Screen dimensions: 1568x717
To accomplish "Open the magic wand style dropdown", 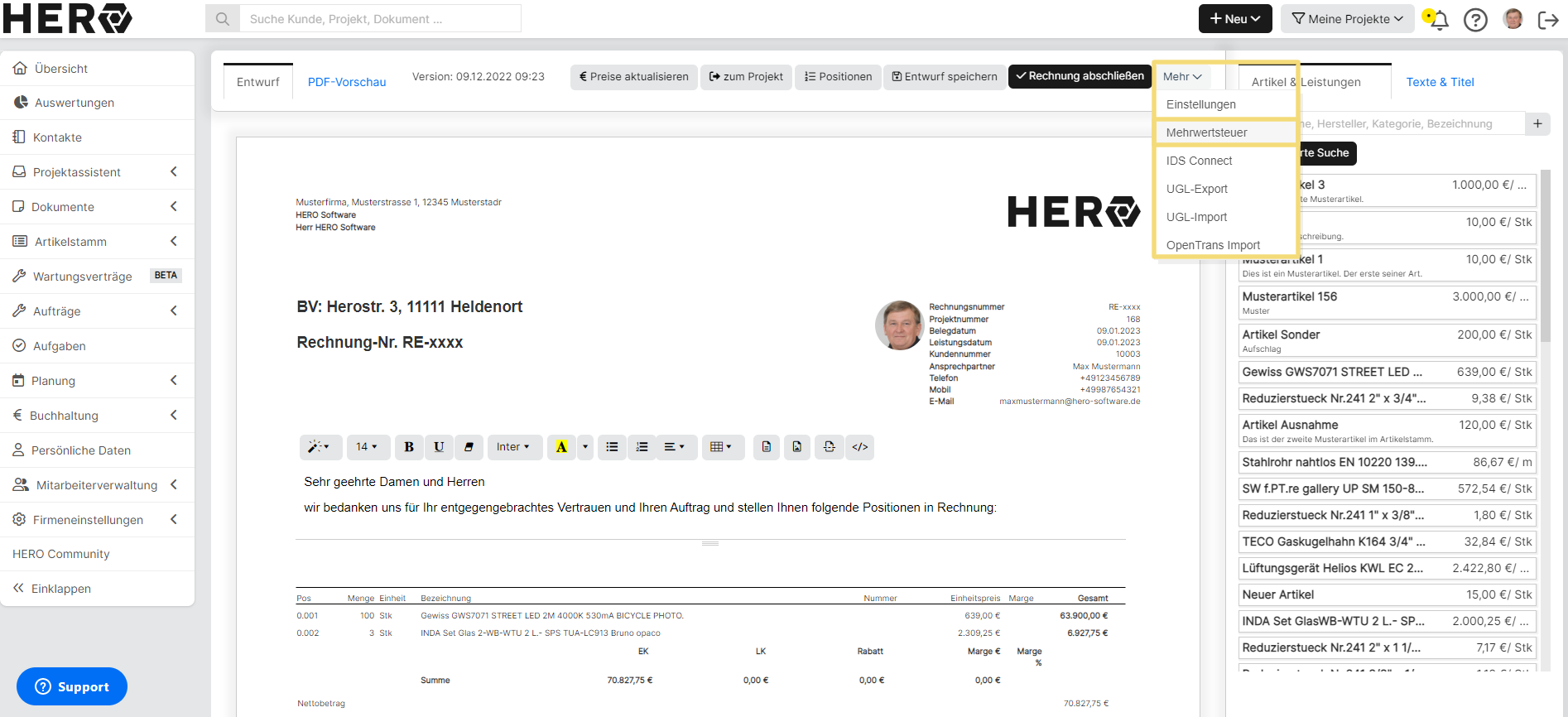I will click(x=320, y=447).
